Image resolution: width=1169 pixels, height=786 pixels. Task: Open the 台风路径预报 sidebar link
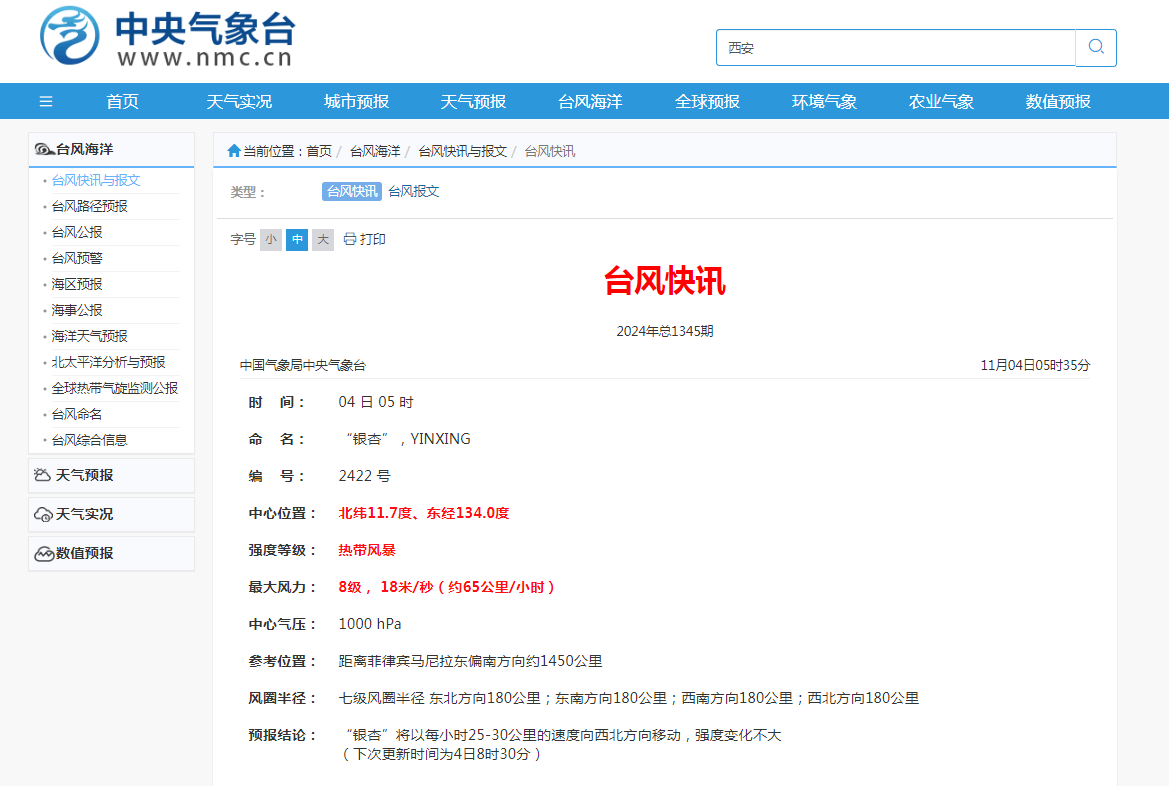[x=90, y=206]
